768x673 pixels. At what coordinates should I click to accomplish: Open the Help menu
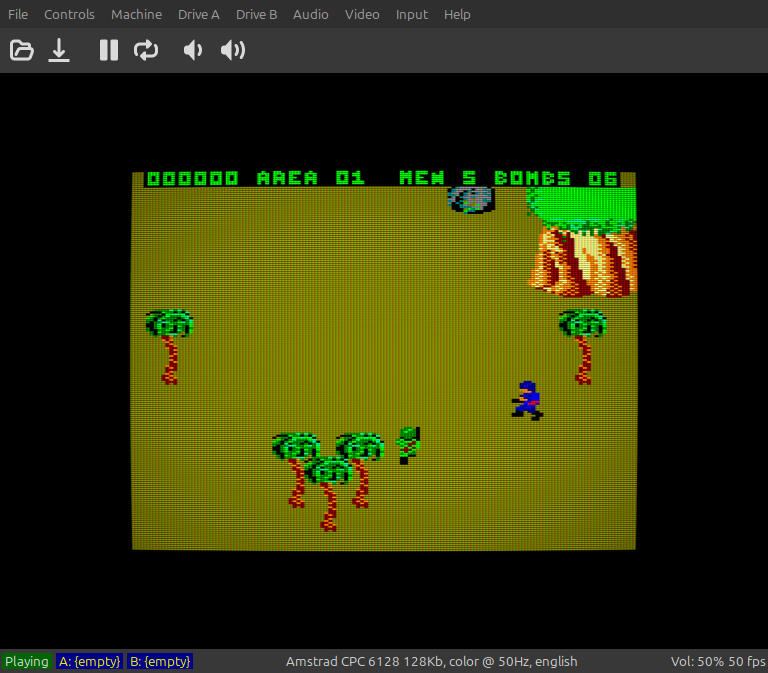point(457,14)
